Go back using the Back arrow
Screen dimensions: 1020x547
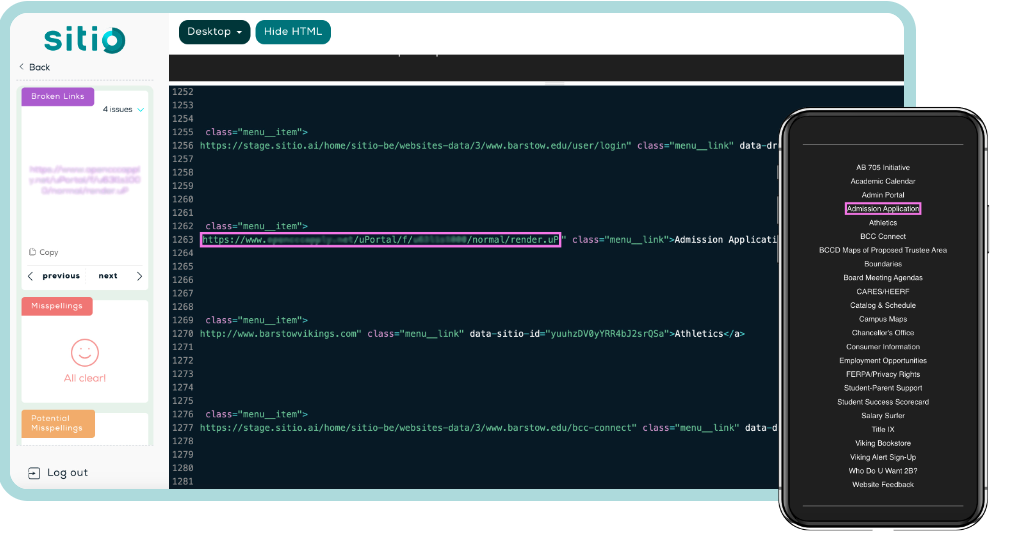[x=21, y=67]
